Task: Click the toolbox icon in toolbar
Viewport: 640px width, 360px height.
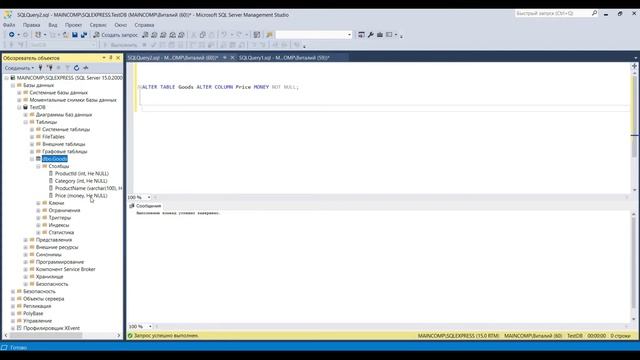Action: [x=380, y=35]
